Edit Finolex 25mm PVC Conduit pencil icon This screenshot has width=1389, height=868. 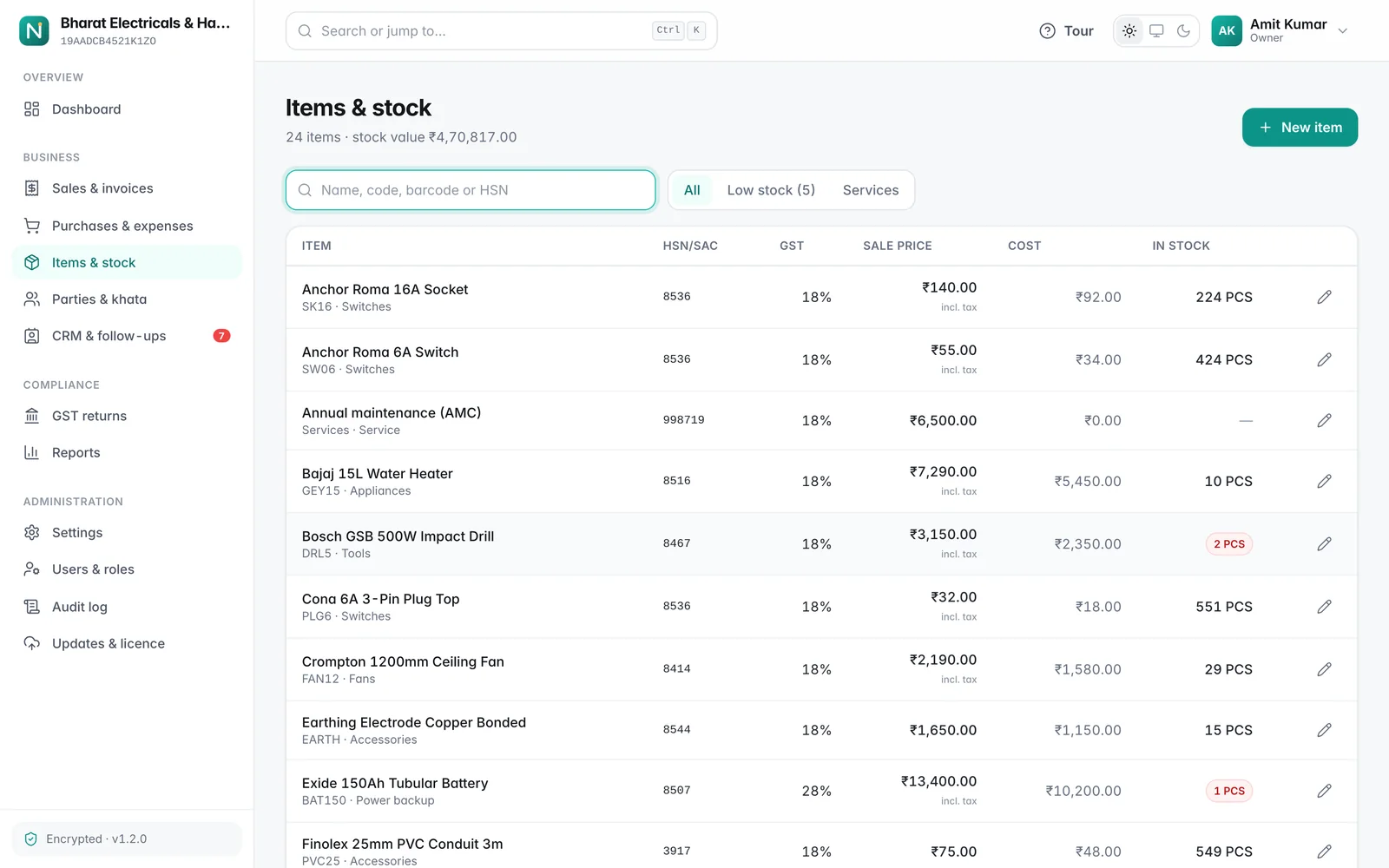1324,852
